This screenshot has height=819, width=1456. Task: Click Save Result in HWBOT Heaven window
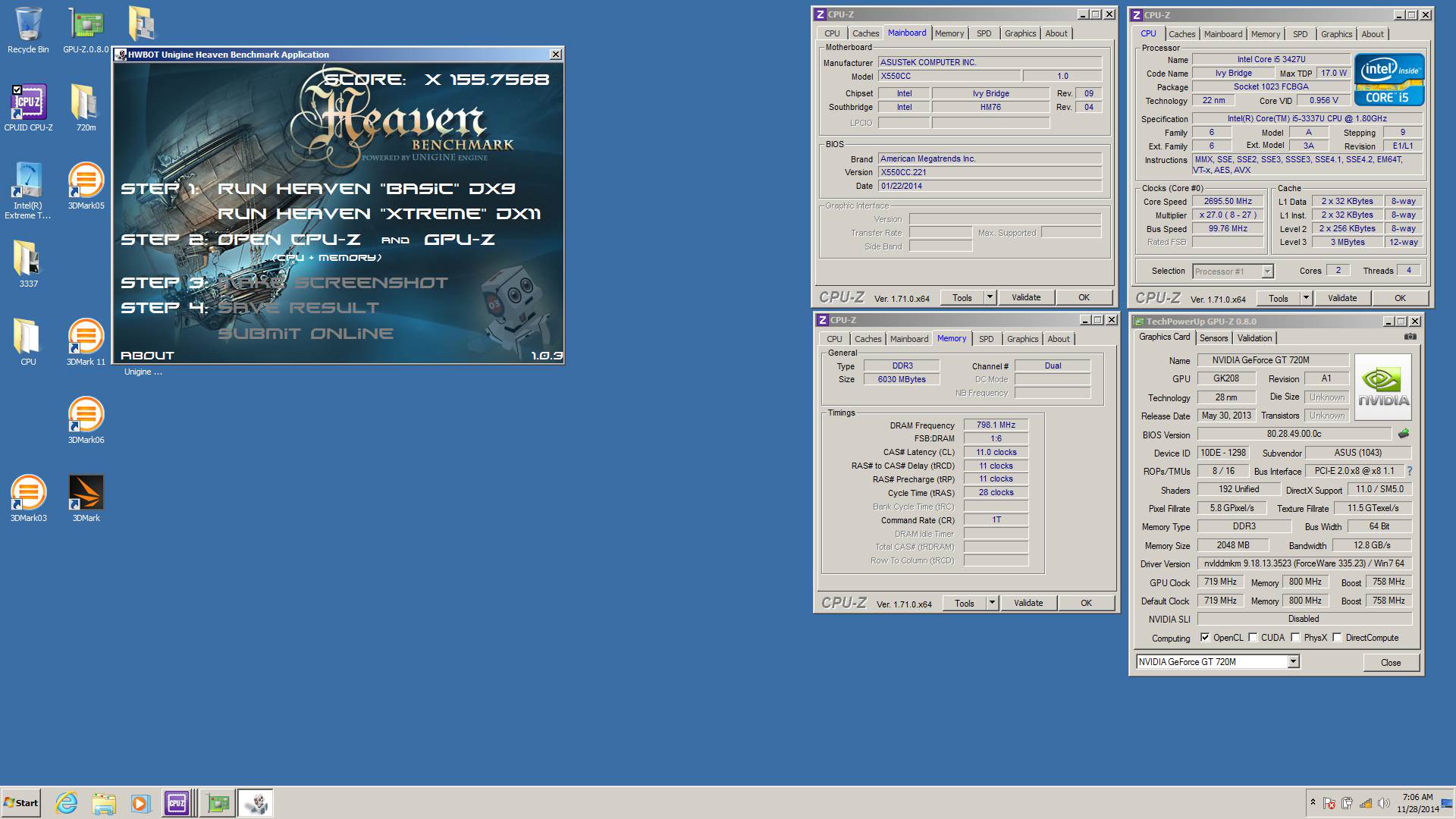tap(298, 308)
